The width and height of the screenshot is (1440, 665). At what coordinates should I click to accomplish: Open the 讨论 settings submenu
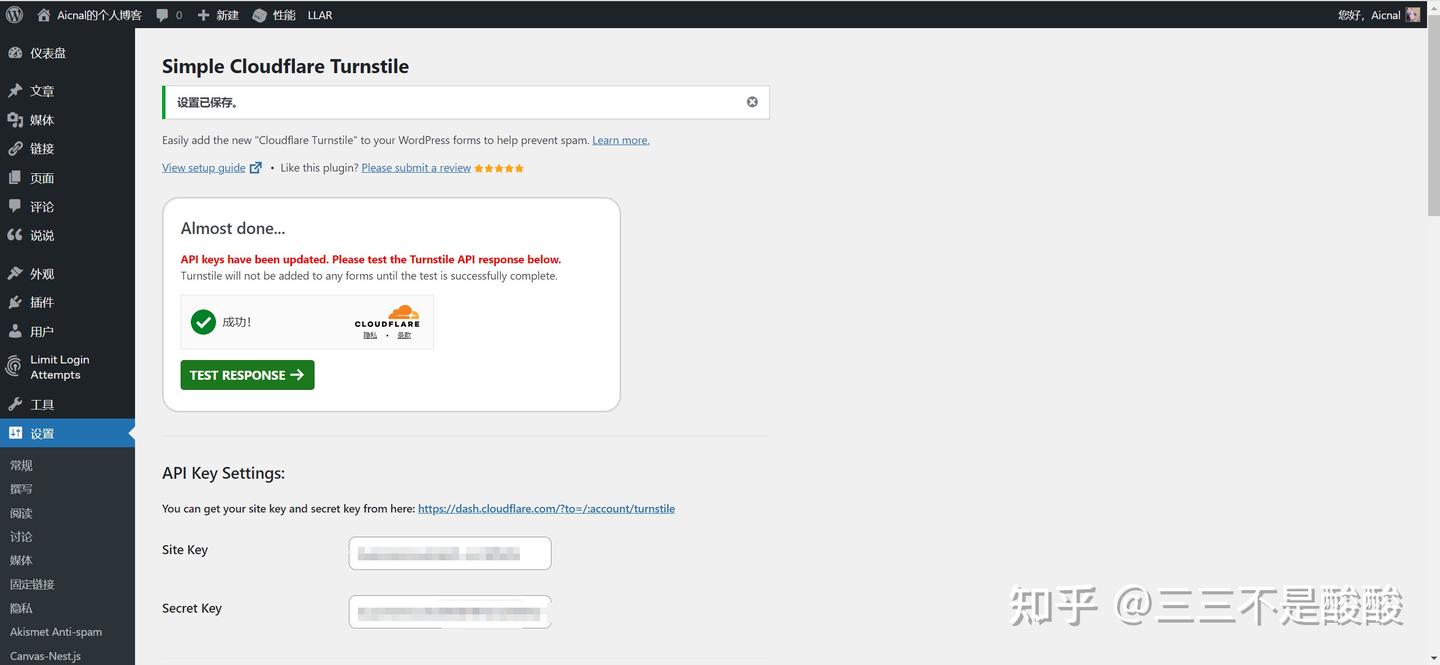pyautogui.click(x=21, y=537)
